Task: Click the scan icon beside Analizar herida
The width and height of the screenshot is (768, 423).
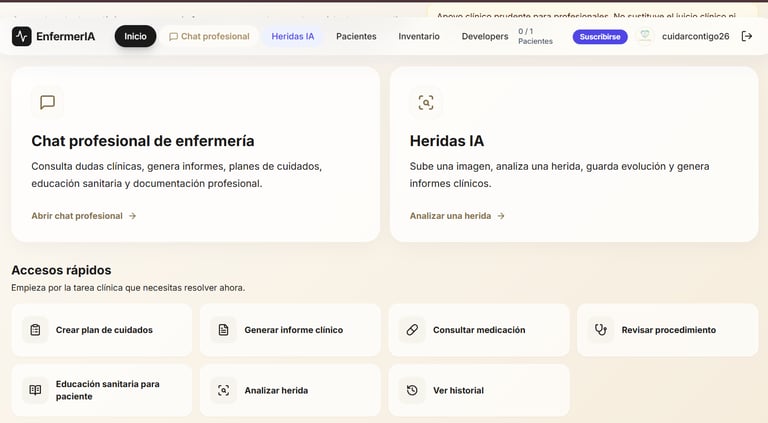Action: tap(223, 390)
